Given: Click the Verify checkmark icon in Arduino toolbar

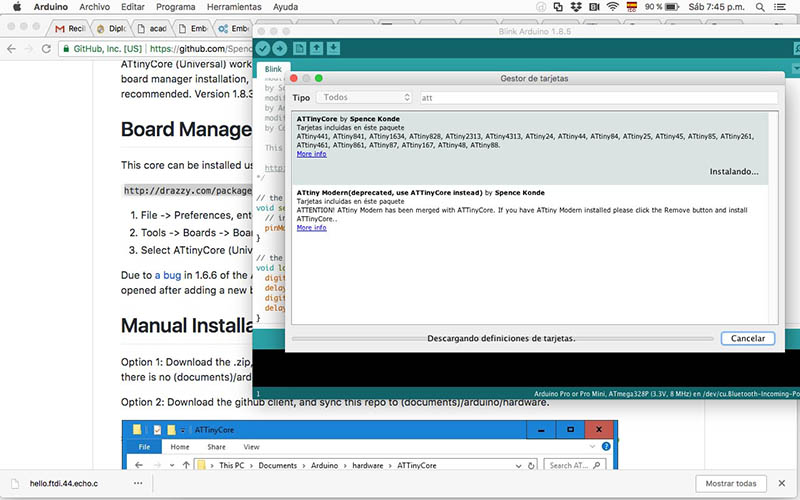Looking at the screenshot, I should (263, 48).
